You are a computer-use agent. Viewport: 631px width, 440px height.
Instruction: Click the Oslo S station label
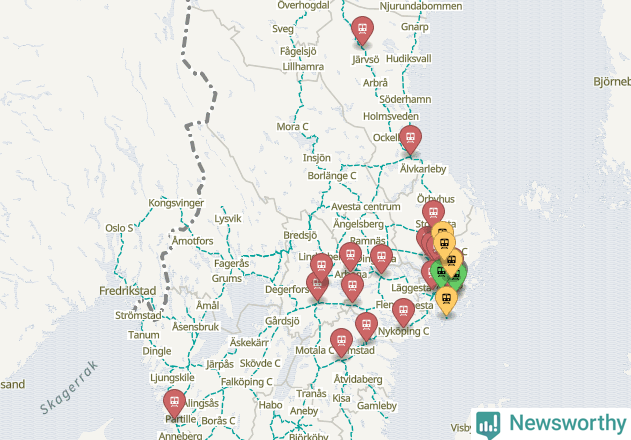[x=119, y=228]
